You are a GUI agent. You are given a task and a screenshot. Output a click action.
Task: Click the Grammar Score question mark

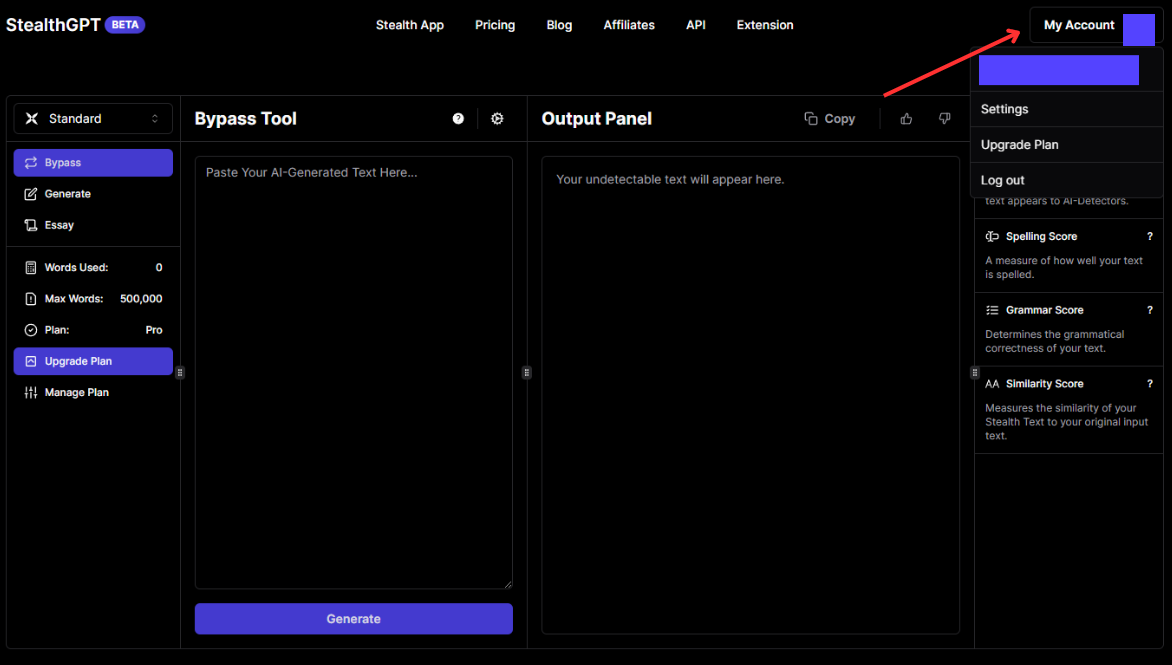click(x=1150, y=310)
